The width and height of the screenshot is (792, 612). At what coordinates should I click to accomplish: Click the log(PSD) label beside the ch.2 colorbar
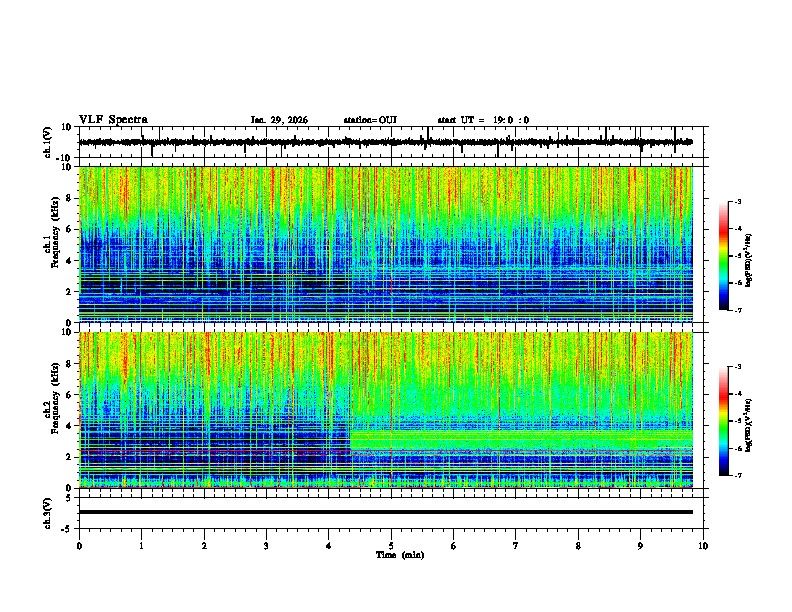pyautogui.click(x=748, y=425)
